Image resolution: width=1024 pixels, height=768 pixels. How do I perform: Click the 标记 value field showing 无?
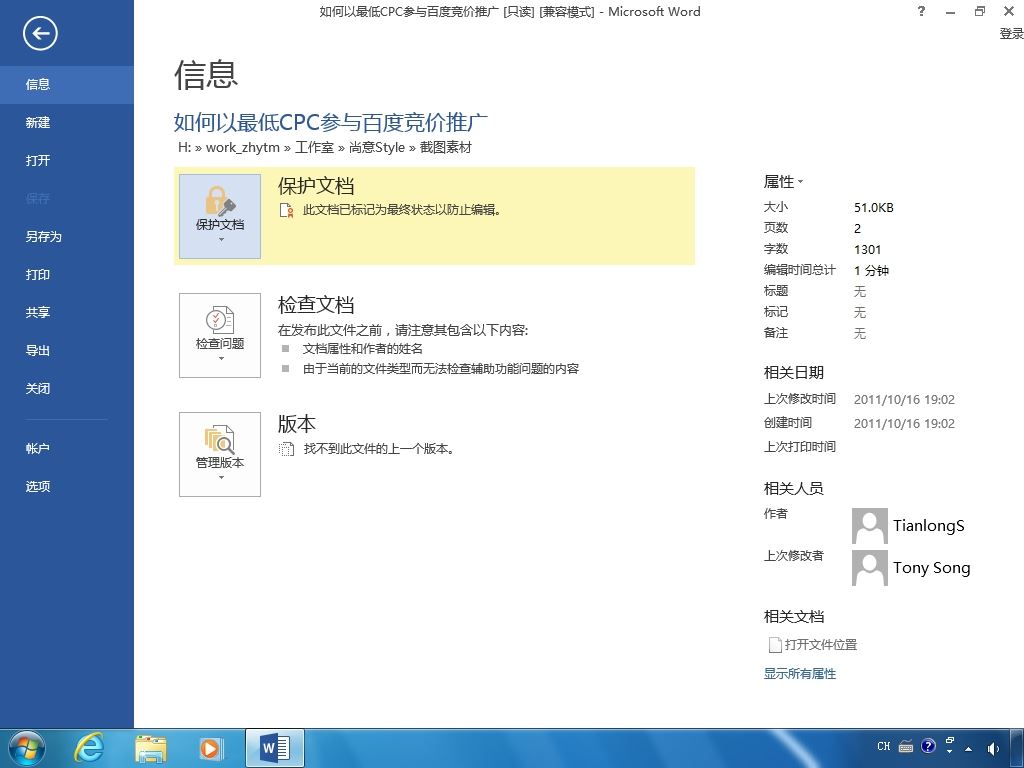click(x=860, y=312)
